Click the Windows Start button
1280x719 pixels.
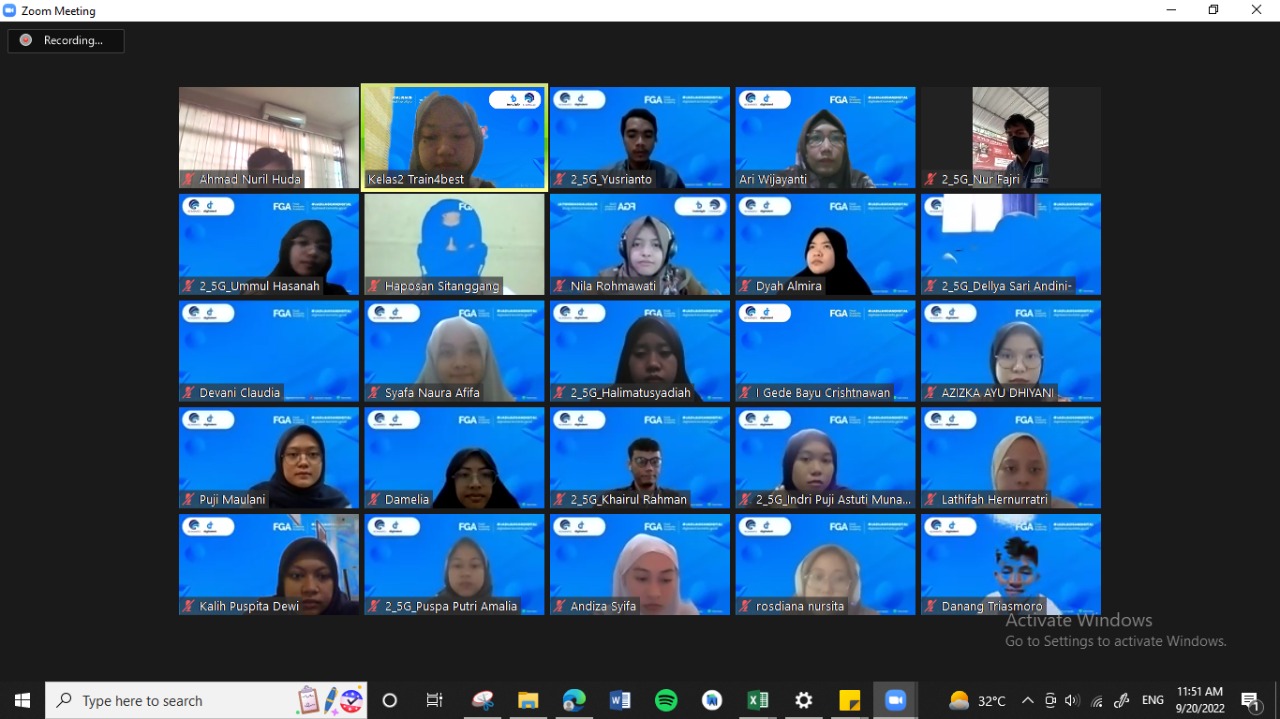tap(21, 700)
